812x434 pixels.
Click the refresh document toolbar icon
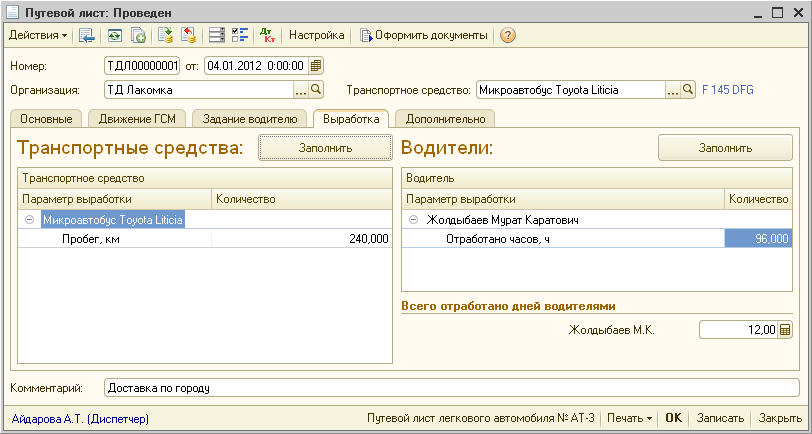coord(115,36)
